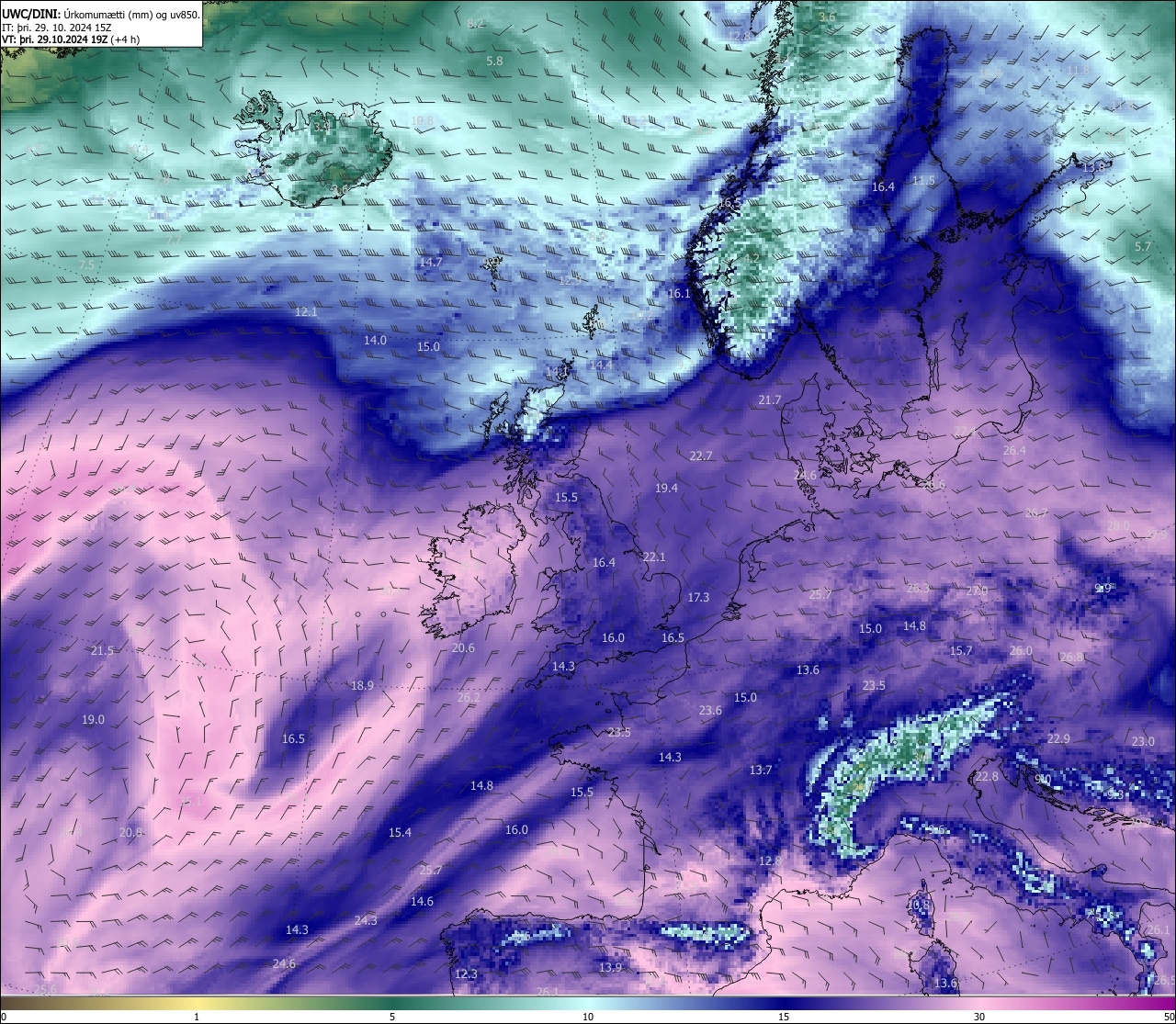Click the colour bar tick labelled 50
Image resolution: width=1176 pixels, height=1024 pixels.
click(1169, 1017)
